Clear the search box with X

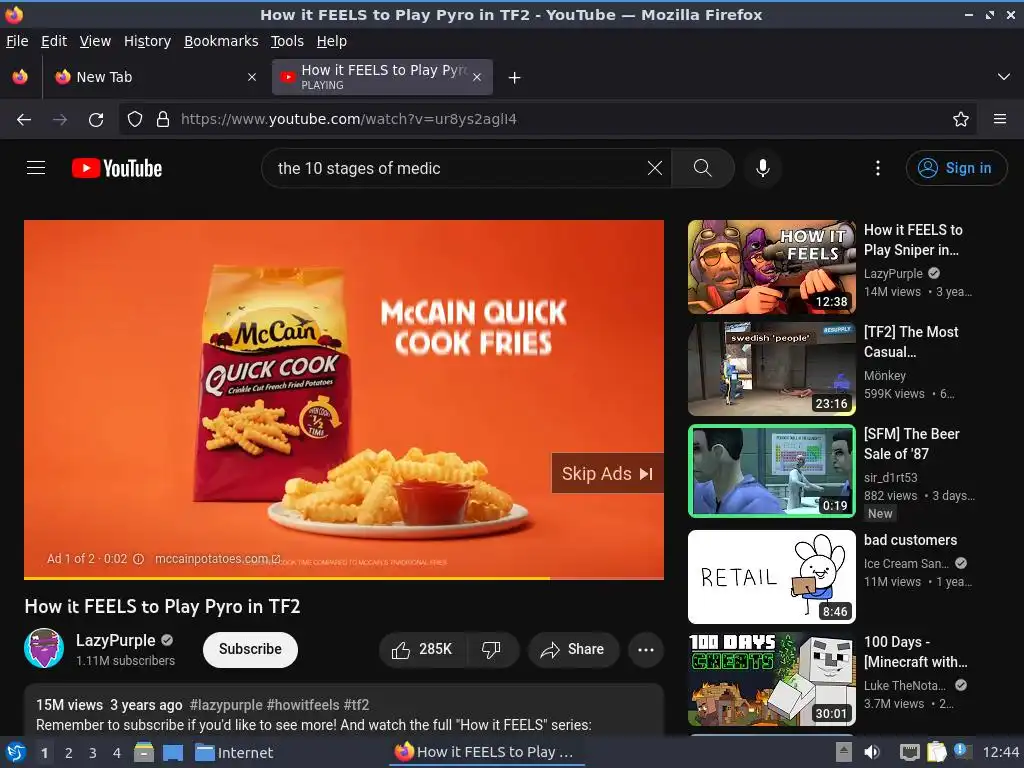tap(654, 168)
